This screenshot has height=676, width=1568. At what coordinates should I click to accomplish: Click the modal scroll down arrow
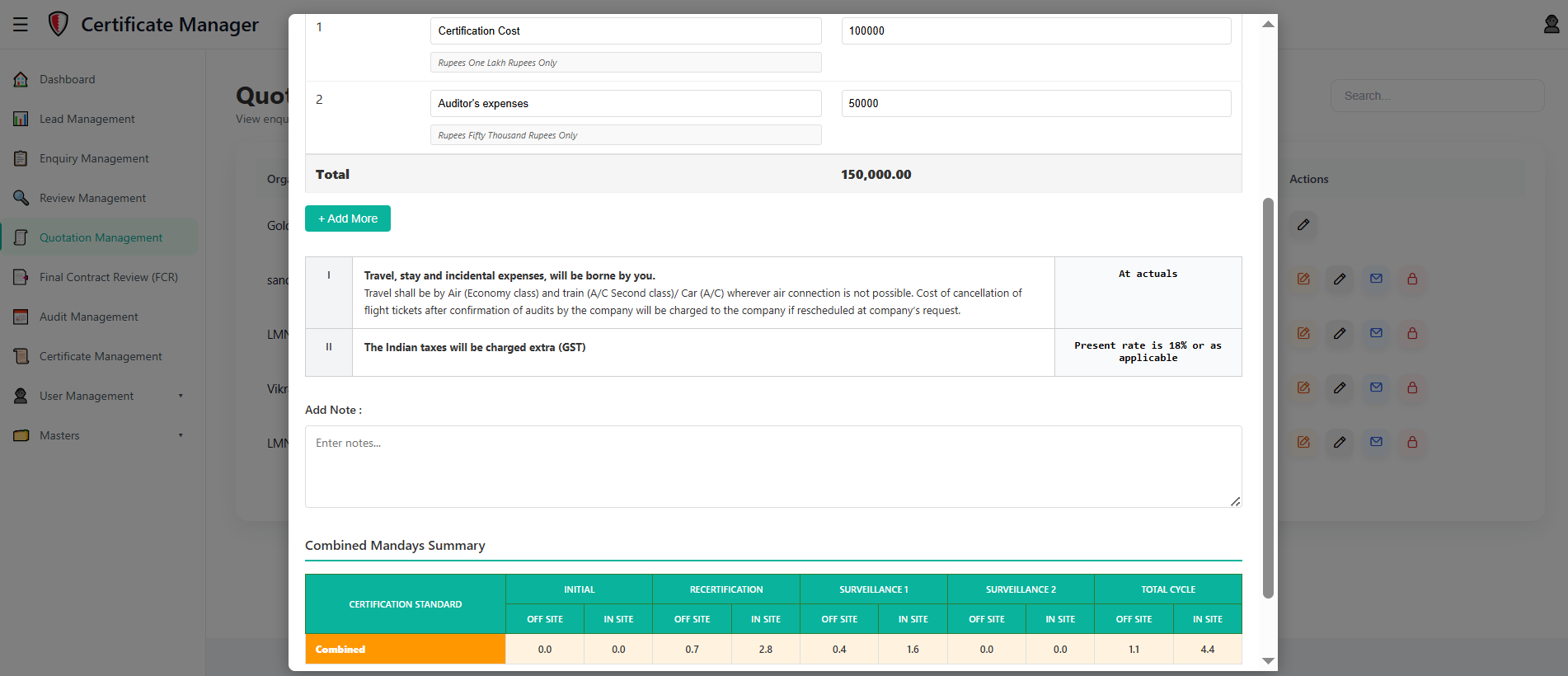point(1268,660)
